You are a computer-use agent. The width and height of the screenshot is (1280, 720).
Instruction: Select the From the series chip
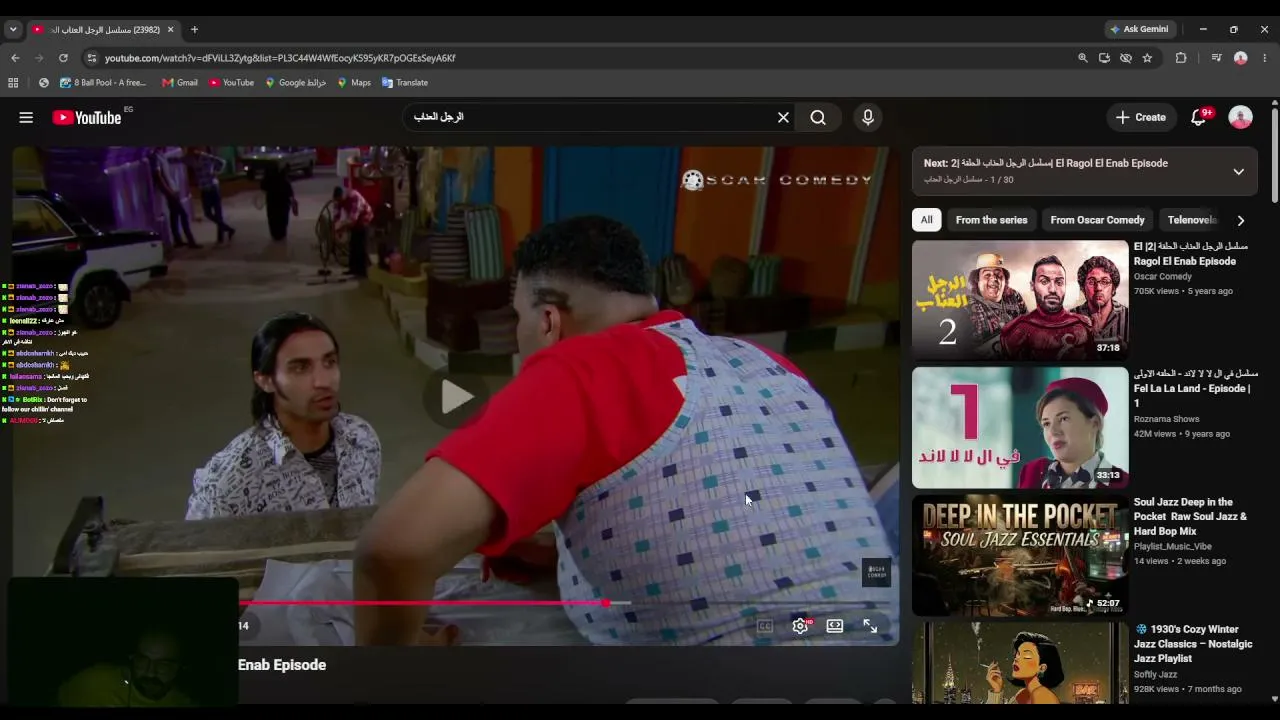991,220
